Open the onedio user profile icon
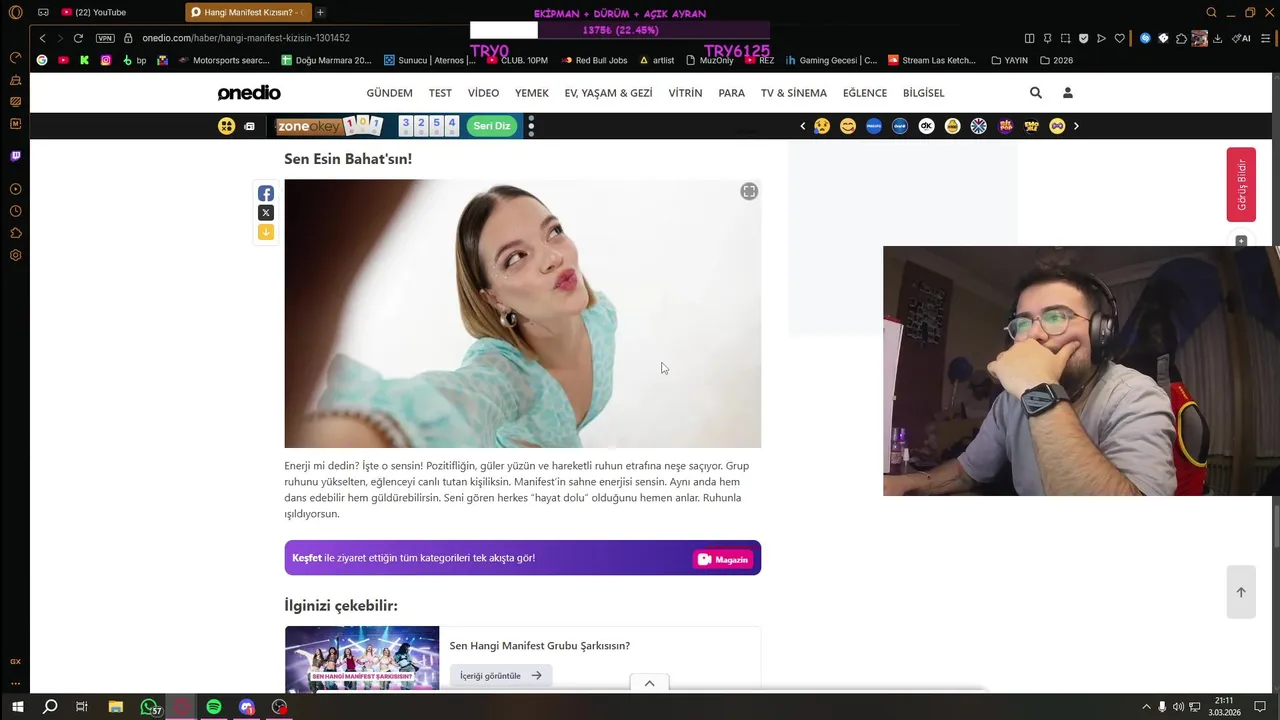1280x720 pixels. (x=1067, y=93)
